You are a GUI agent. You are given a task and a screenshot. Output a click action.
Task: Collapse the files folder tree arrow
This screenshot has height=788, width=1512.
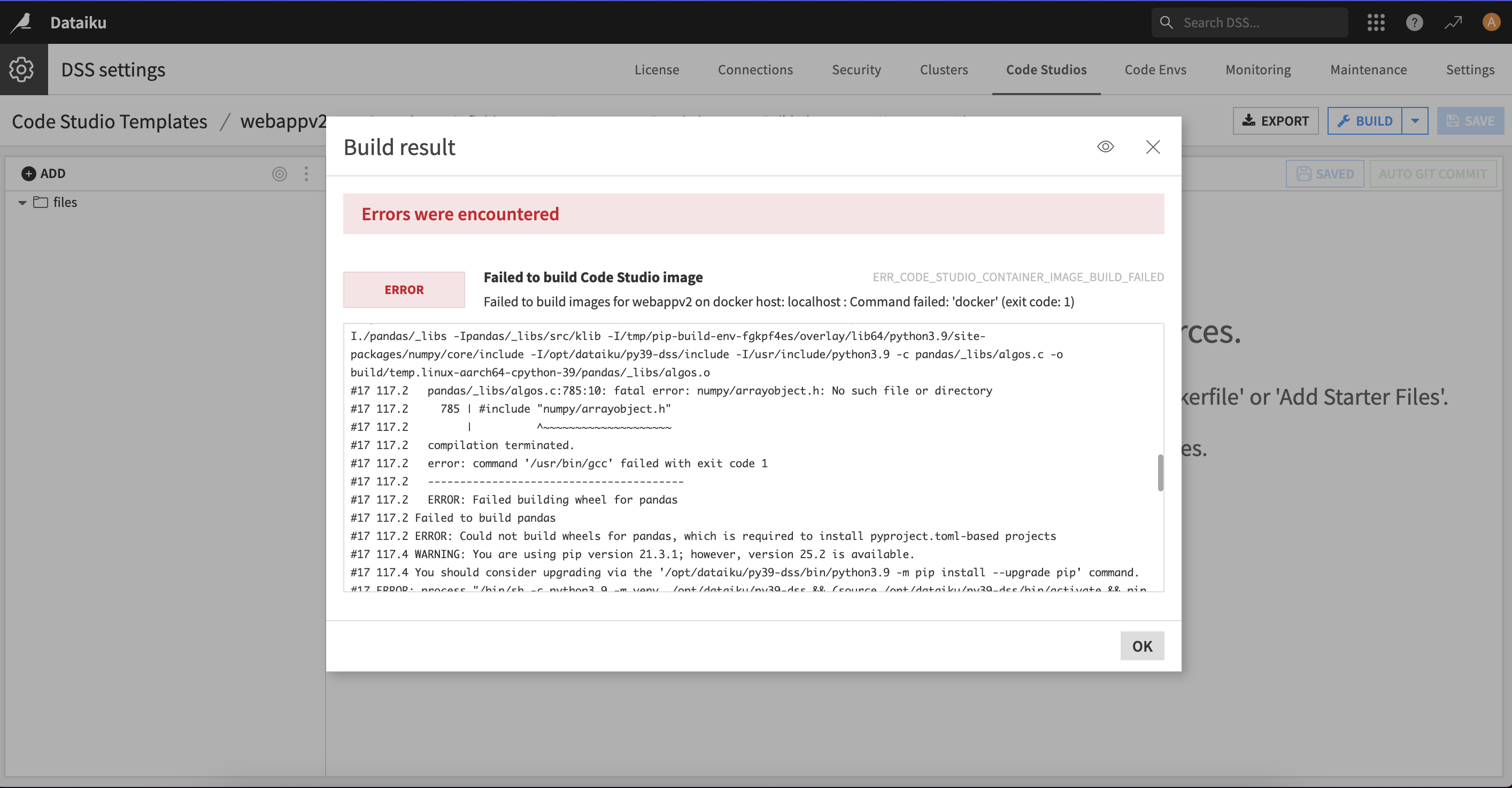[22, 203]
